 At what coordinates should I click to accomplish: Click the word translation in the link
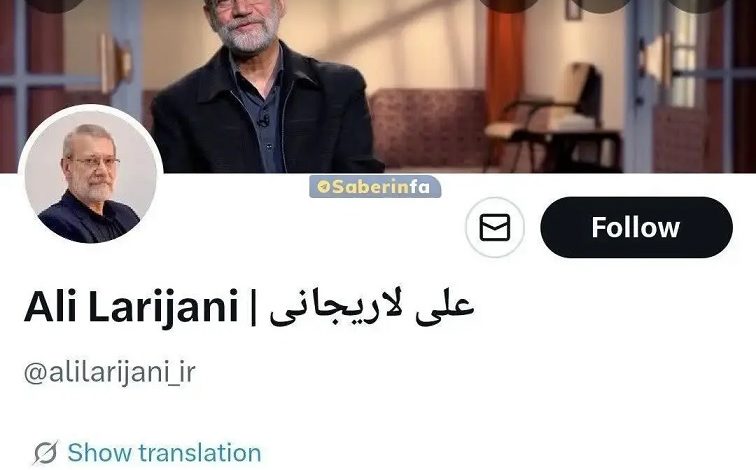[200, 453]
